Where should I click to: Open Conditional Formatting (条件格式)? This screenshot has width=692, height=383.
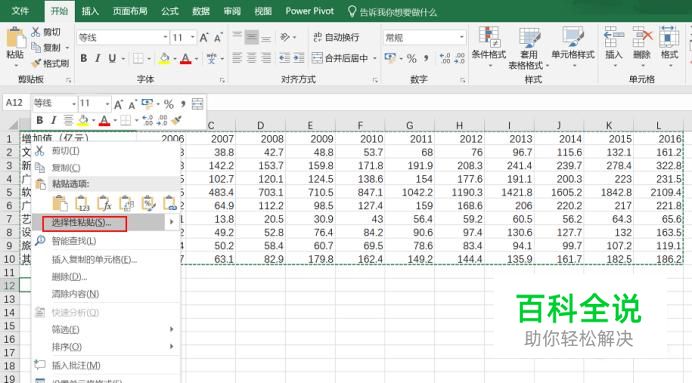(x=489, y=47)
